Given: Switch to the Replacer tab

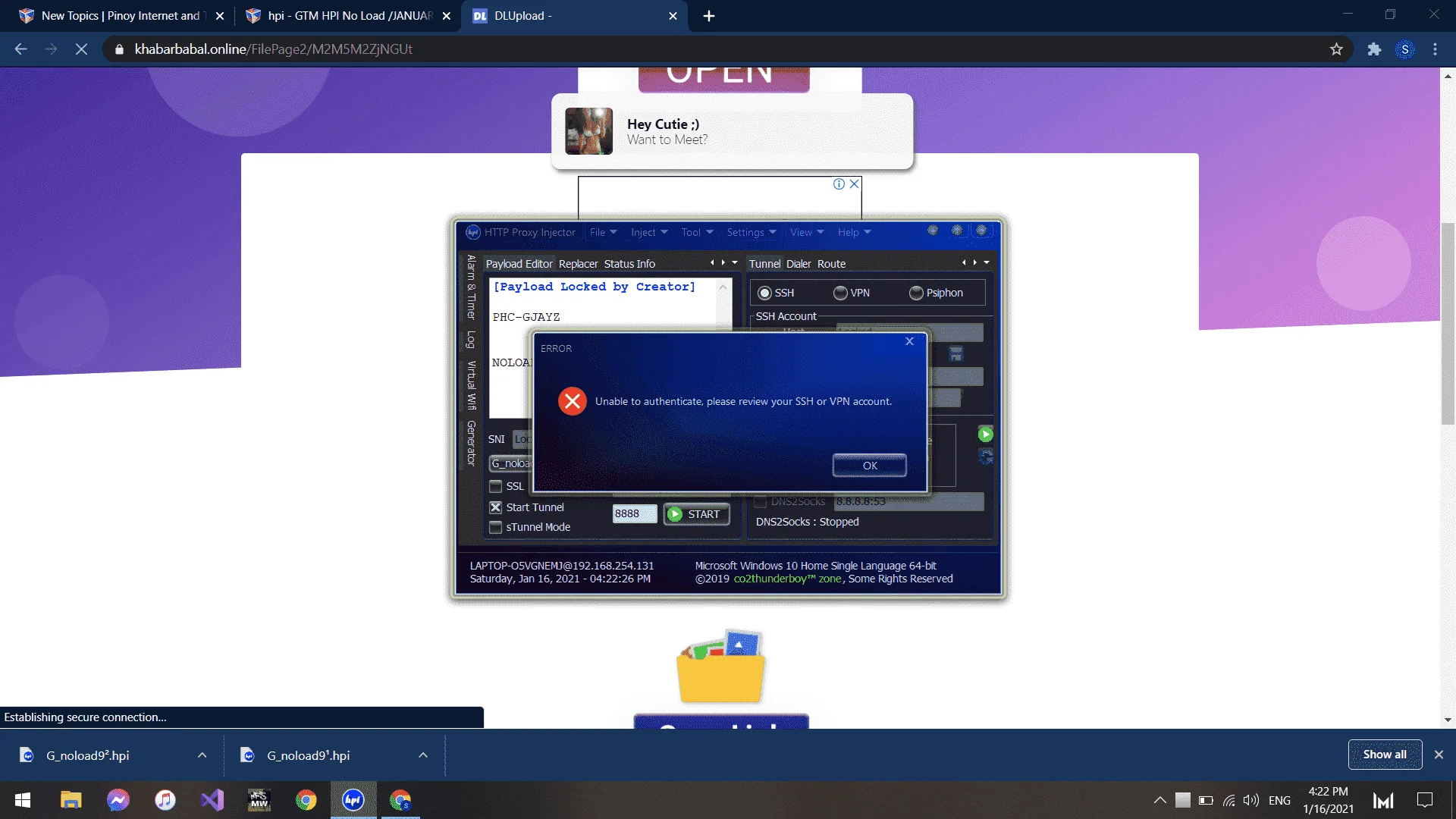Looking at the screenshot, I should [579, 264].
